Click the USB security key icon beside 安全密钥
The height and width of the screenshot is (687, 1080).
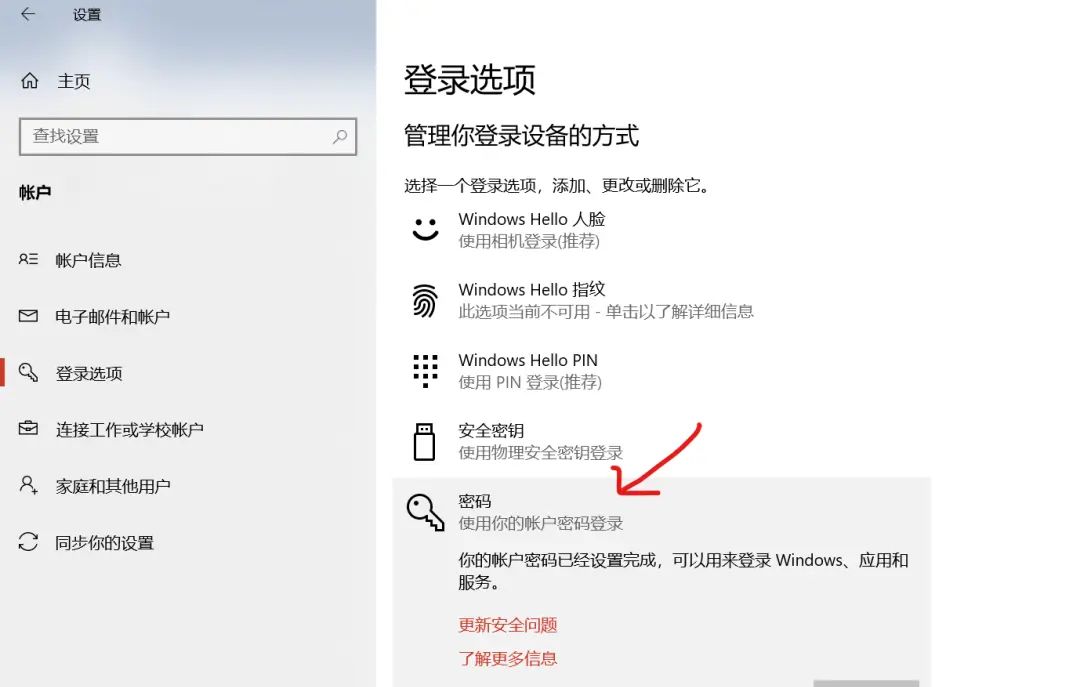point(425,441)
